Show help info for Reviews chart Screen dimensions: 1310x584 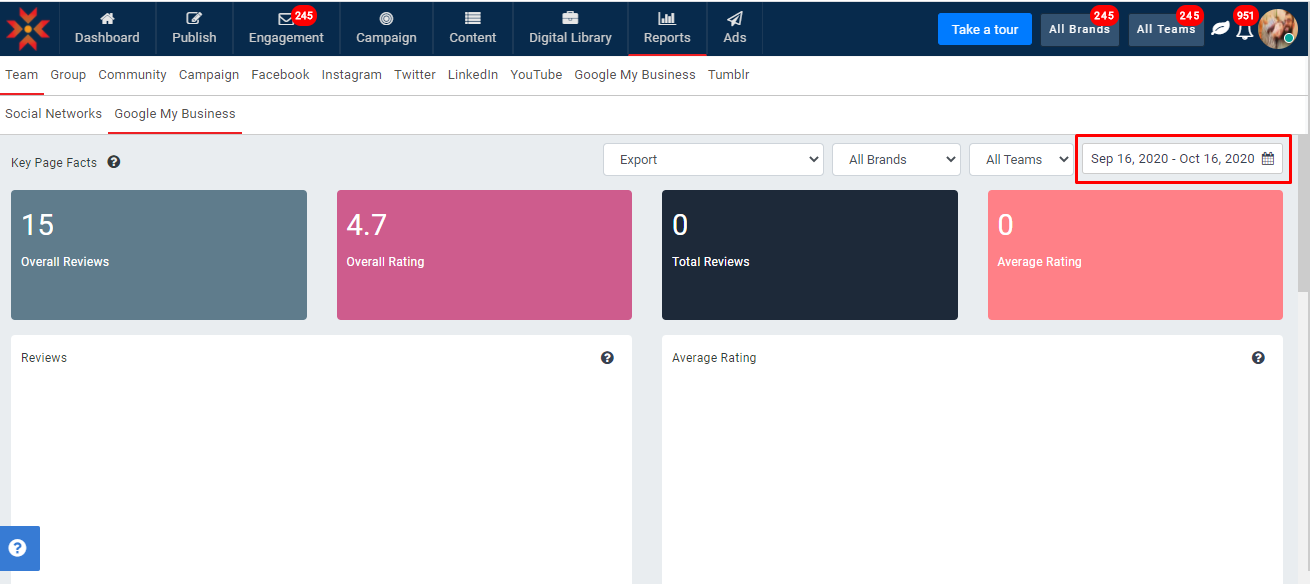(x=607, y=358)
